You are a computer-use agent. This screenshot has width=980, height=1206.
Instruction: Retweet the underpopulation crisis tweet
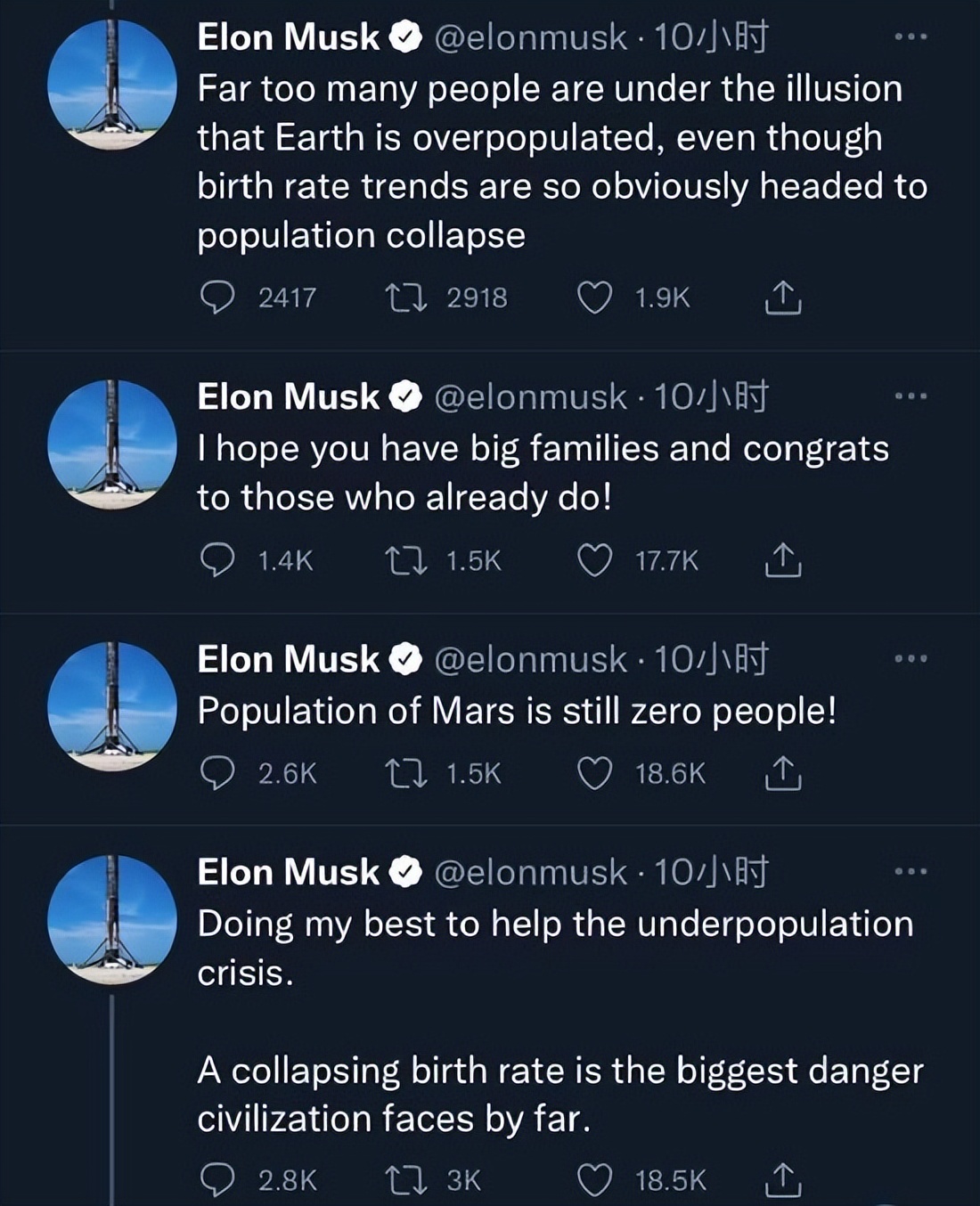pos(404,1180)
